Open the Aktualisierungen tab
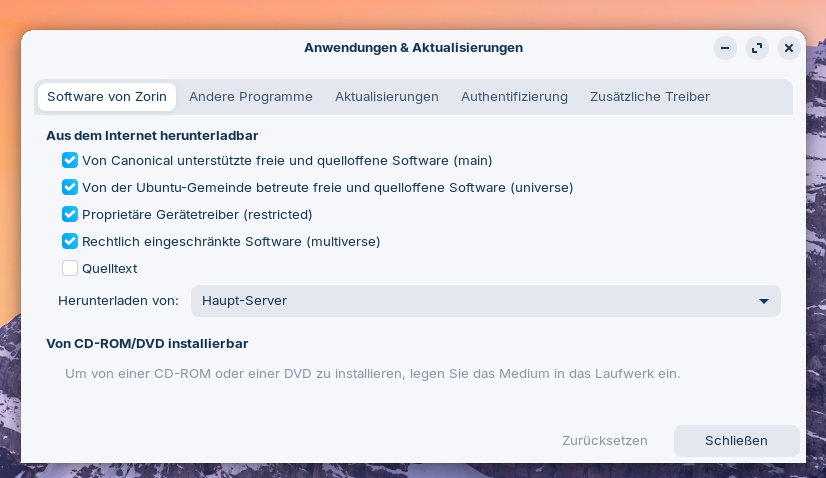The height and width of the screenshot is (478, 826). coord(387,97)
